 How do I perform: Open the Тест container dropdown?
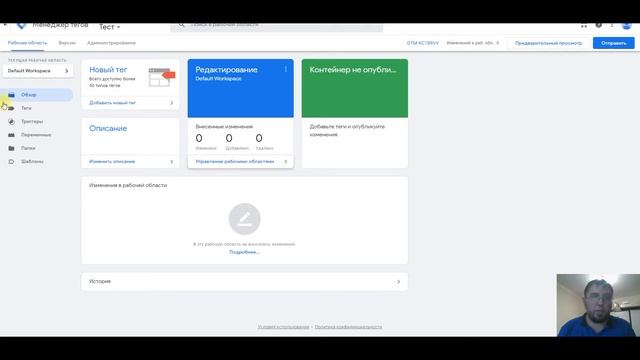pyautogui.click(x=109, y=27)
